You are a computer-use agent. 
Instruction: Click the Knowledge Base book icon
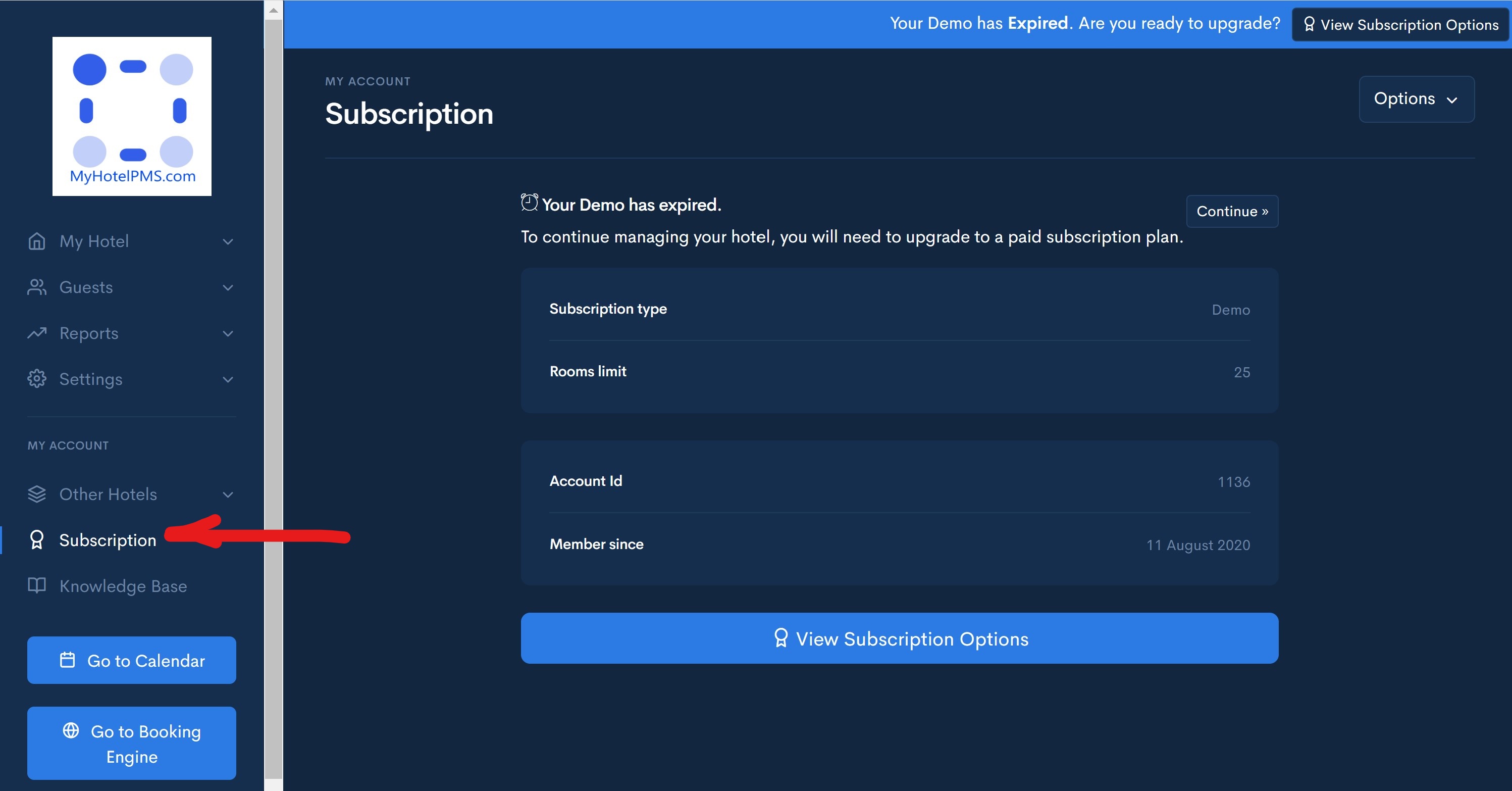(37, 585)
